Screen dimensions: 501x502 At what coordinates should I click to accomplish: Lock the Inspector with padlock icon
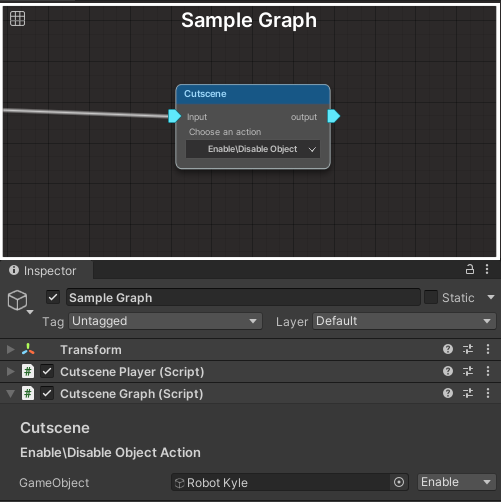tap(470, 269)
